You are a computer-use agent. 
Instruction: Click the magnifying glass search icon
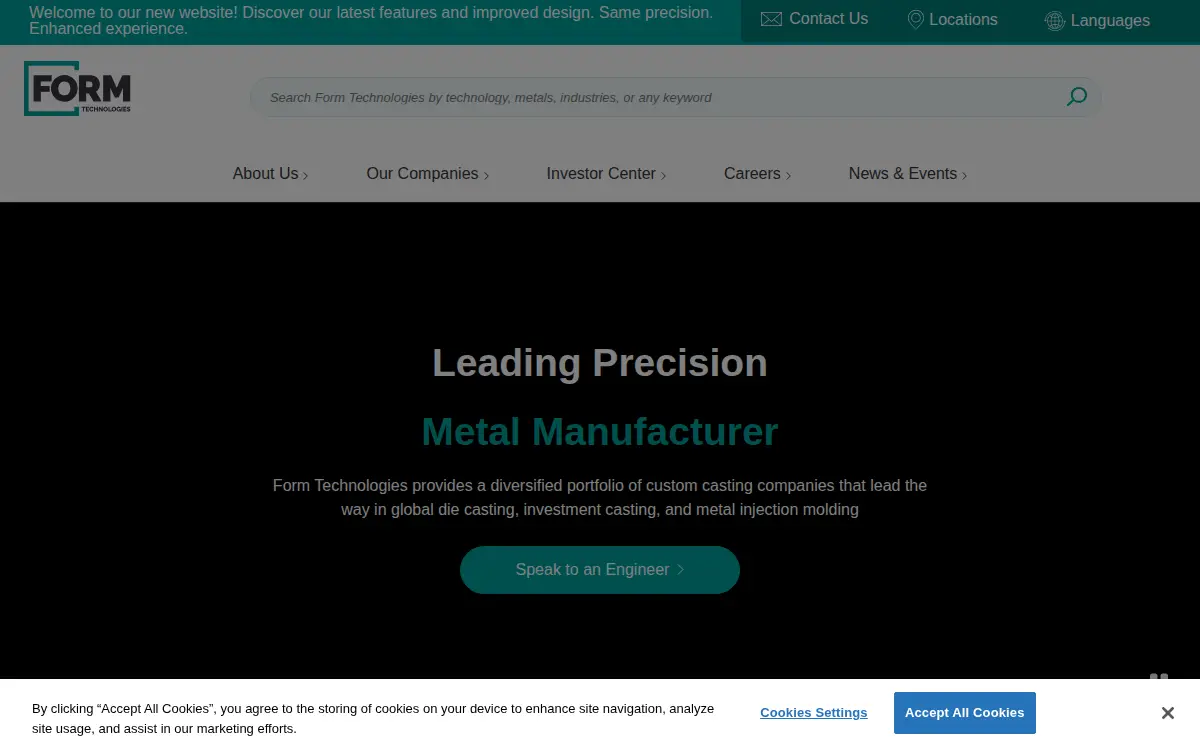(1076, 97)
